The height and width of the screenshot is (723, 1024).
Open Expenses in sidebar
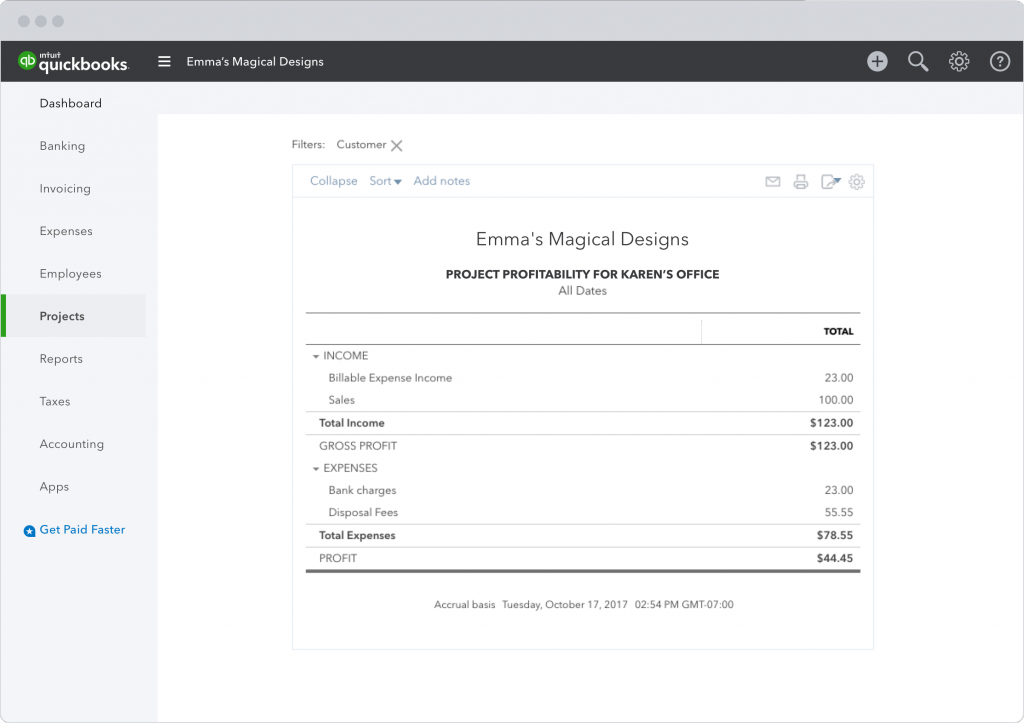tap(66, 231)
